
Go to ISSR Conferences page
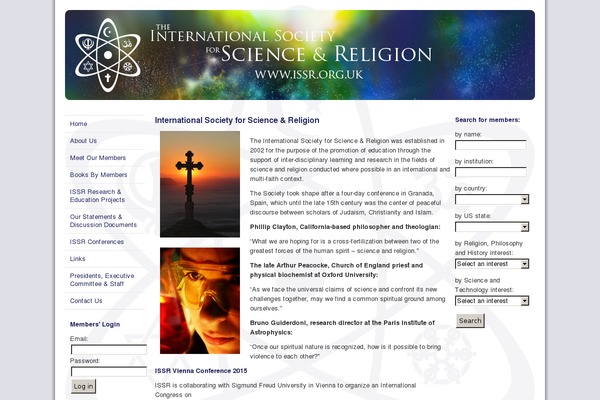coord(96,242)
